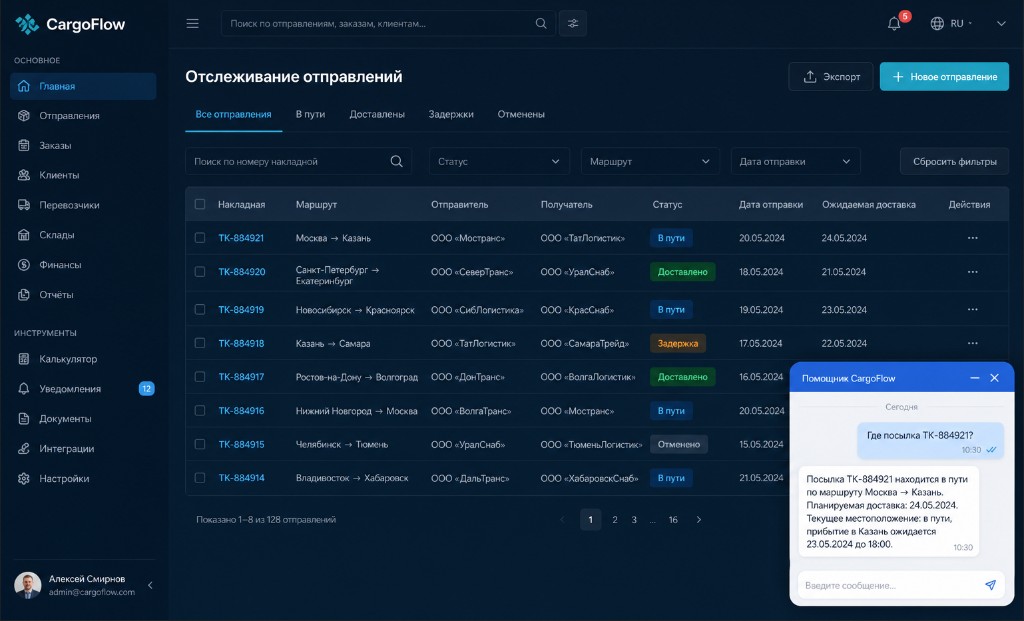Screen dimensions: 1024x621
Task: Check the row TK-884919 checkbox
Action: point(200,310)
